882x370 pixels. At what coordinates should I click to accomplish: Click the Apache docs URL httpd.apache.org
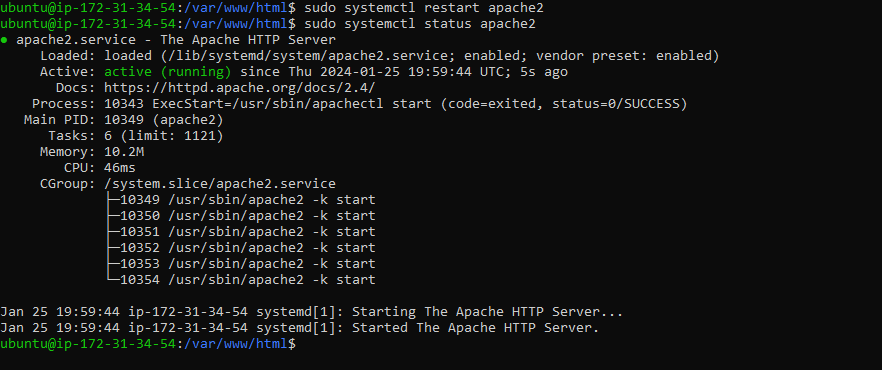(x=240, y=88)
